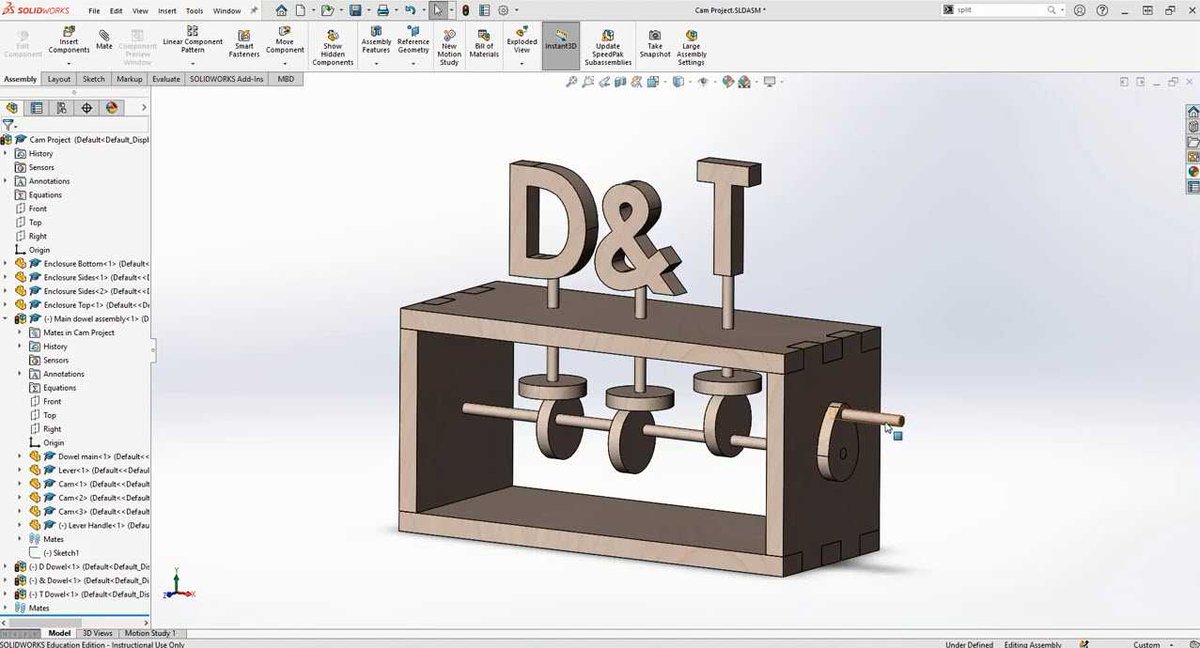Click the search commands field

point(1002,10)
